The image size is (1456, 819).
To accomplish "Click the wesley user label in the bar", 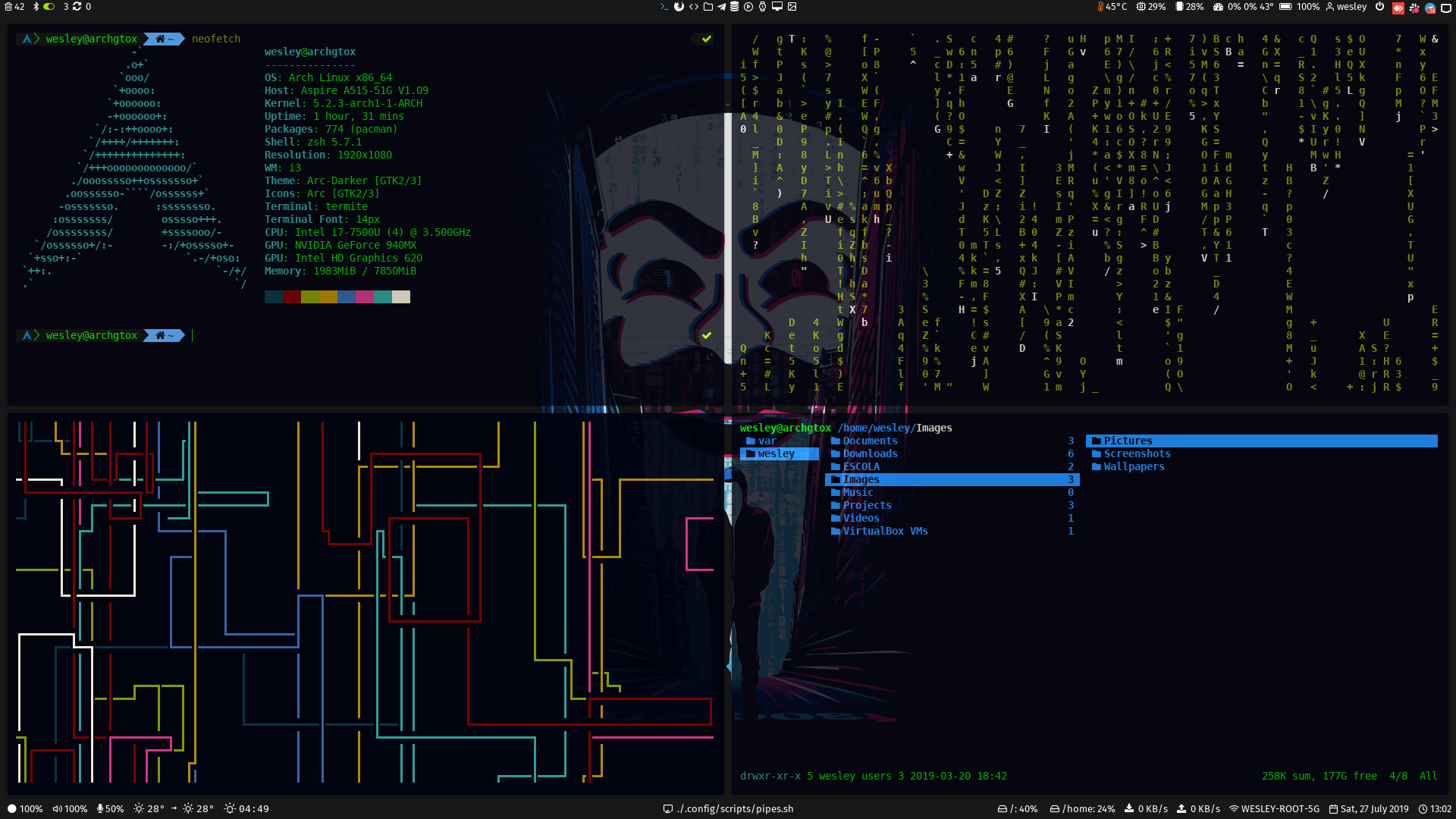I will pos(1351,7).
